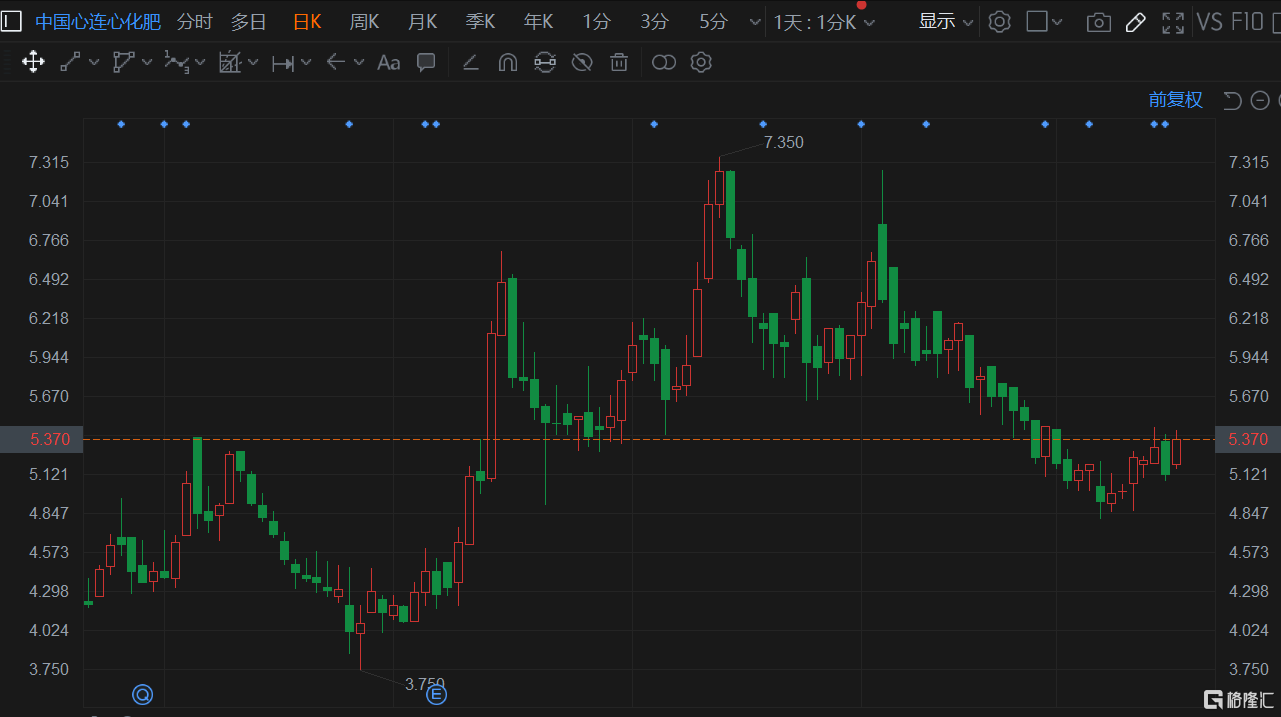Open chart settings gear next to 显示
Screen dimensions: 1281x717
[x=999, y=21]
